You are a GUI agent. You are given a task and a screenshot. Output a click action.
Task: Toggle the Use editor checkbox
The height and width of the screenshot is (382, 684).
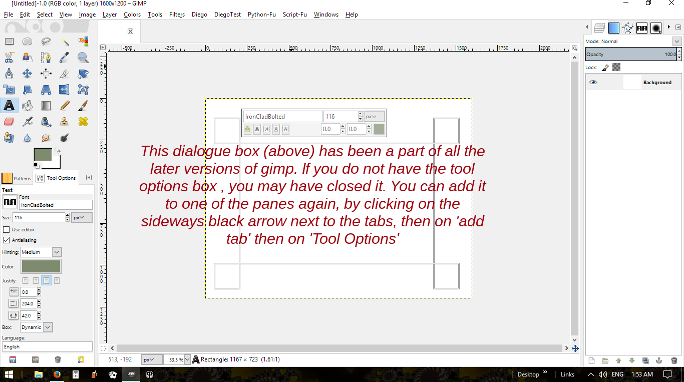click(x=6, y=229)
